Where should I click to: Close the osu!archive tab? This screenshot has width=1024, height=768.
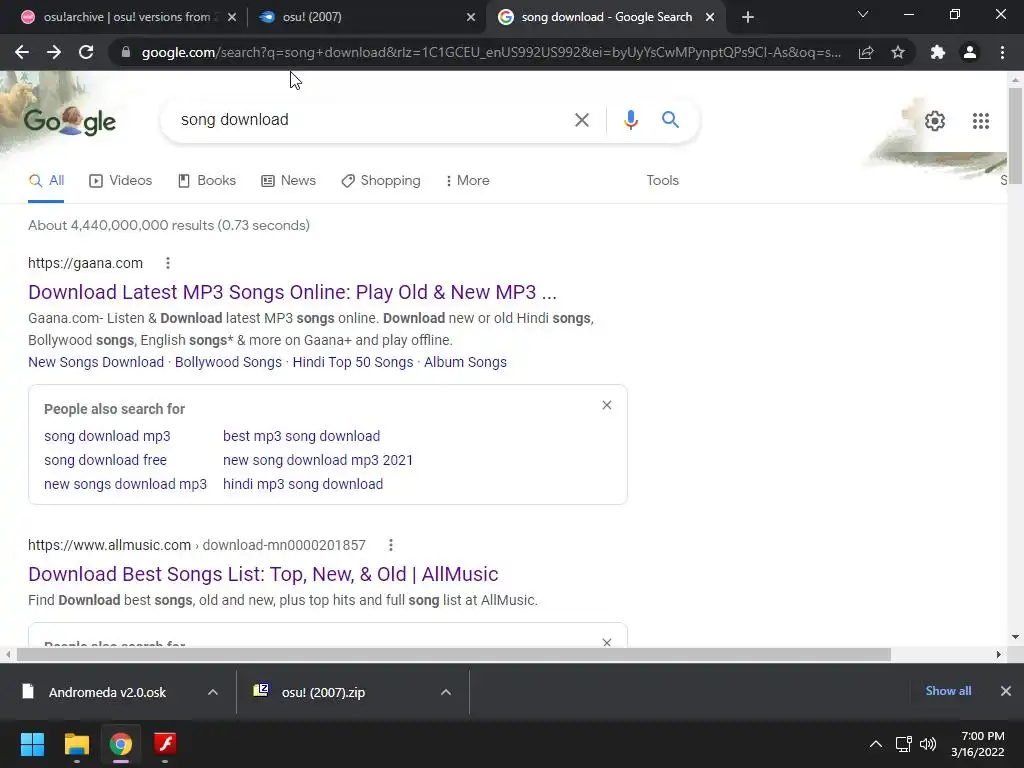coord(232,18)
